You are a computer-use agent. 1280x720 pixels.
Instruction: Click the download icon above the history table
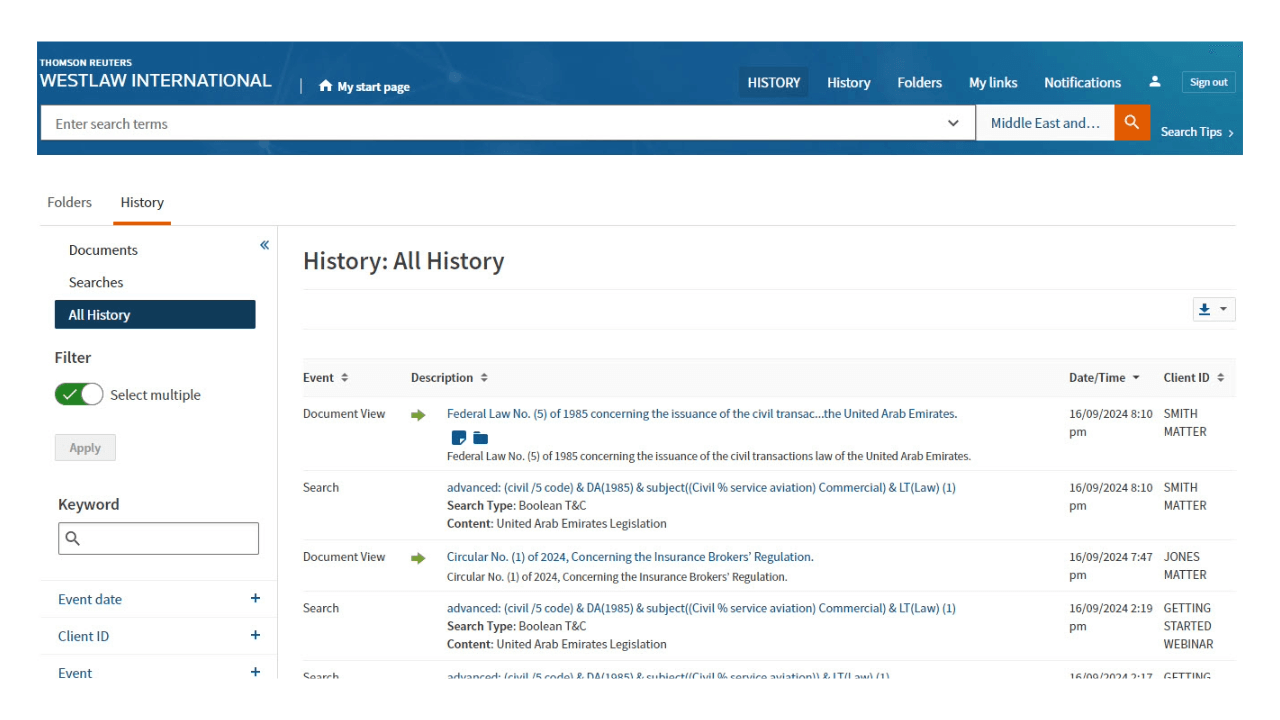click(1205, 310)
